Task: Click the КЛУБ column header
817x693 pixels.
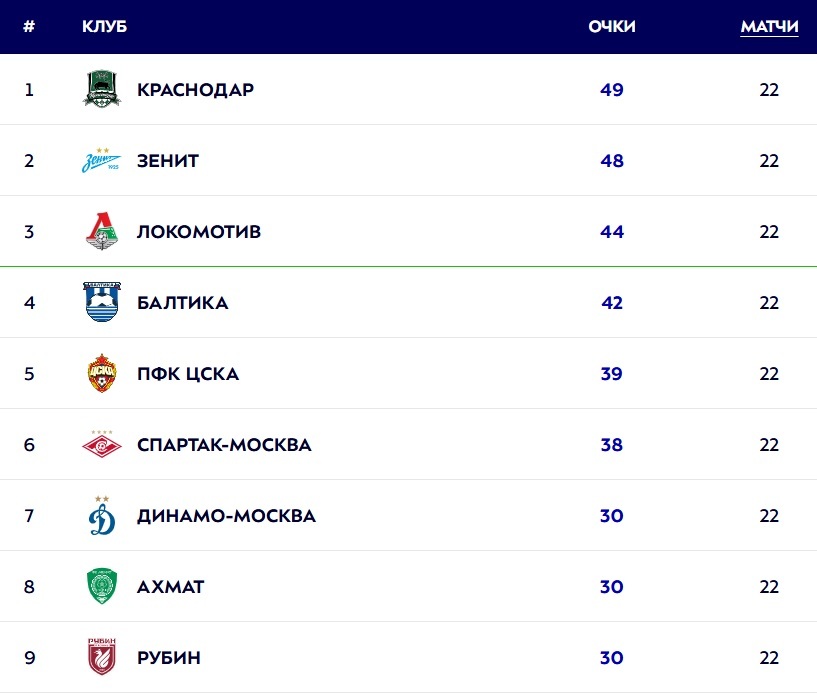Action: point(104,26)
